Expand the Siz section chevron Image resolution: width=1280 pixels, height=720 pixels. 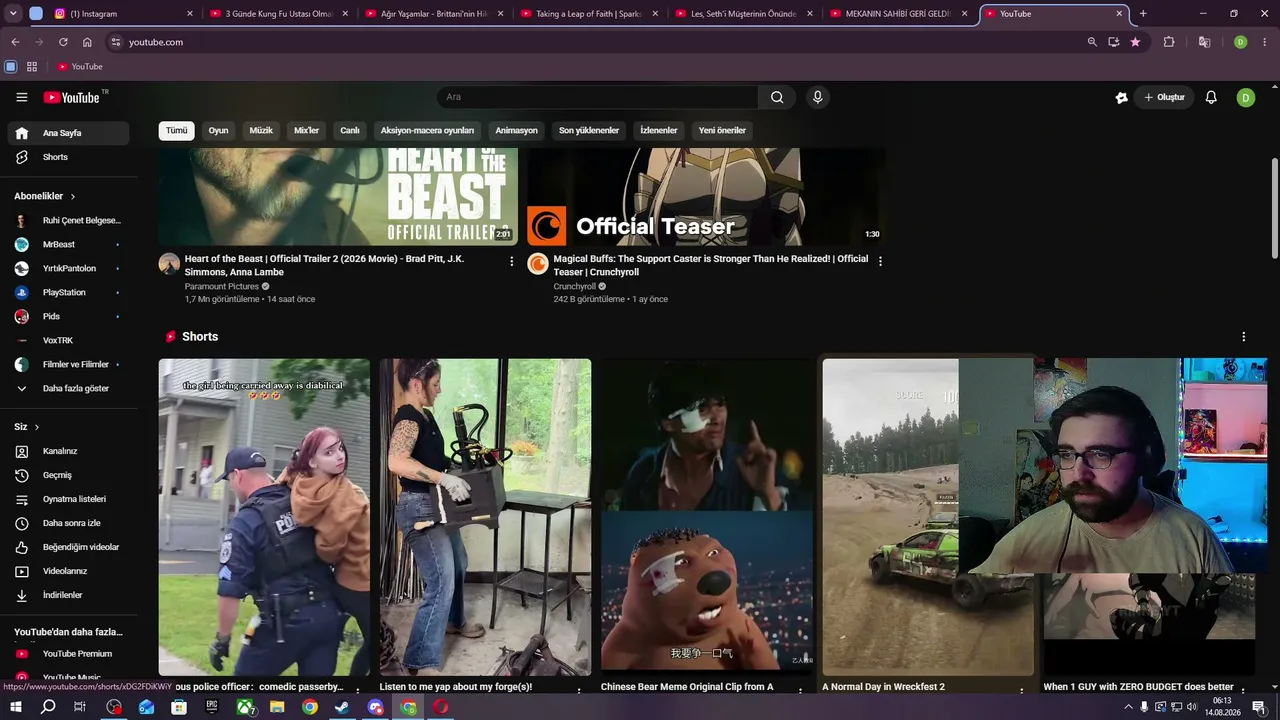(37, 427)
